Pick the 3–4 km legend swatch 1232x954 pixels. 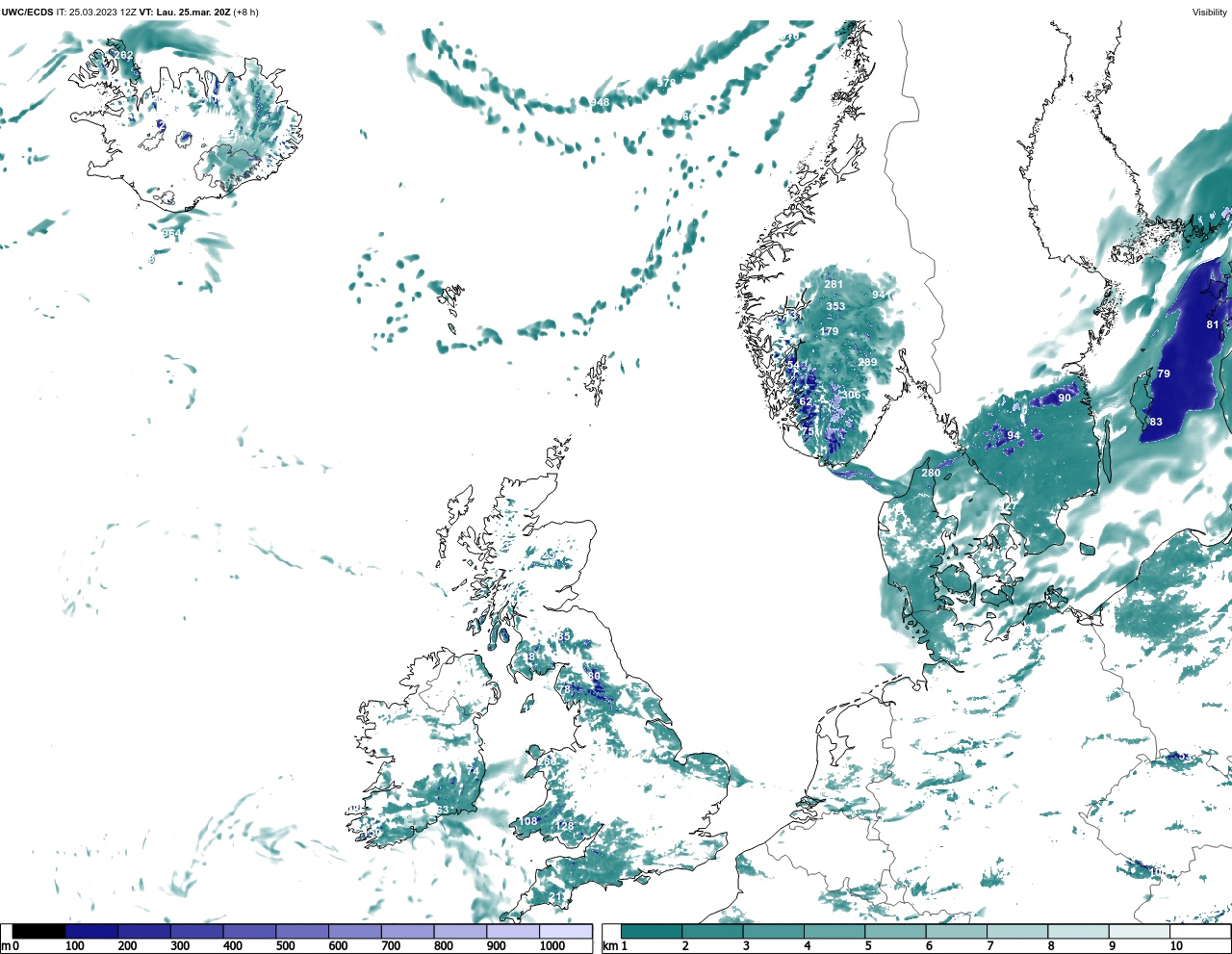click(x=773, y=932)
